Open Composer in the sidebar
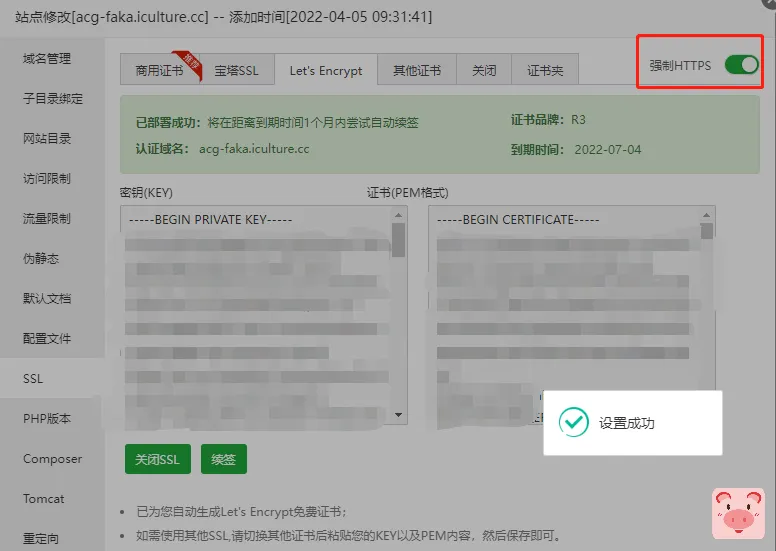The width and height of the screenshot is (776, 551). (52, 459)
